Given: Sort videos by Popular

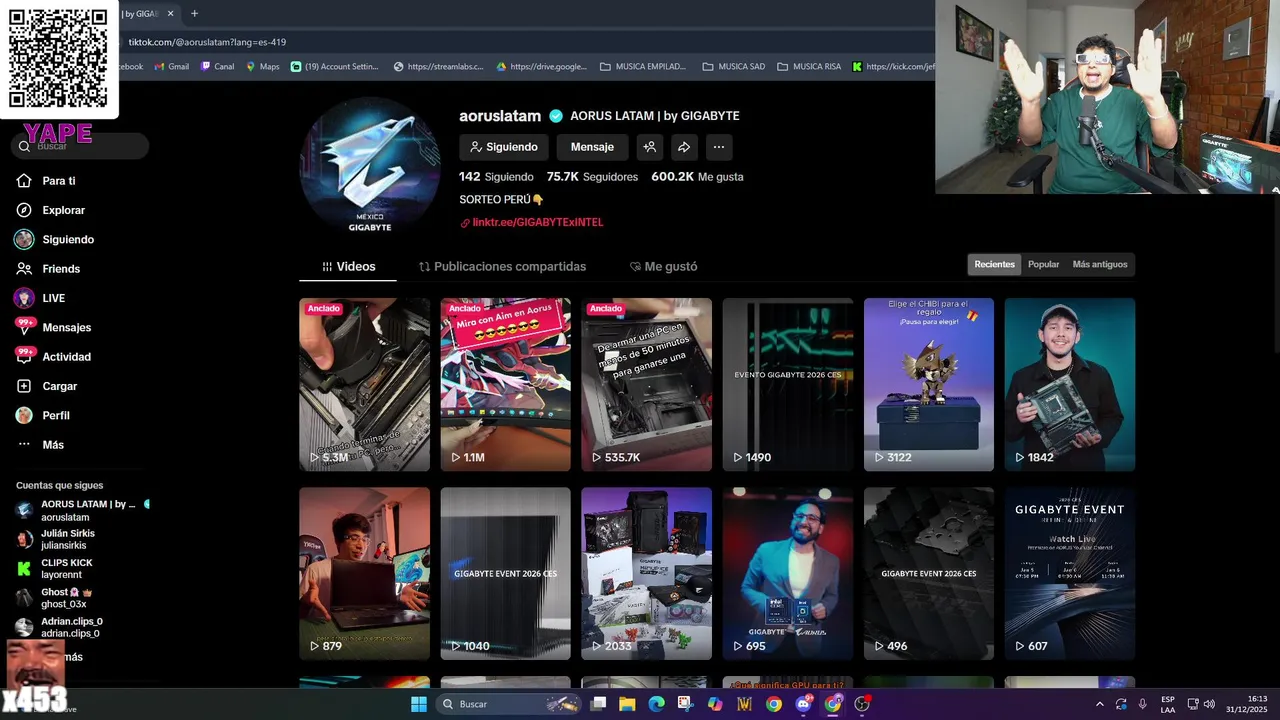Looking at the screenshot, I should (x=1043, y=264).
